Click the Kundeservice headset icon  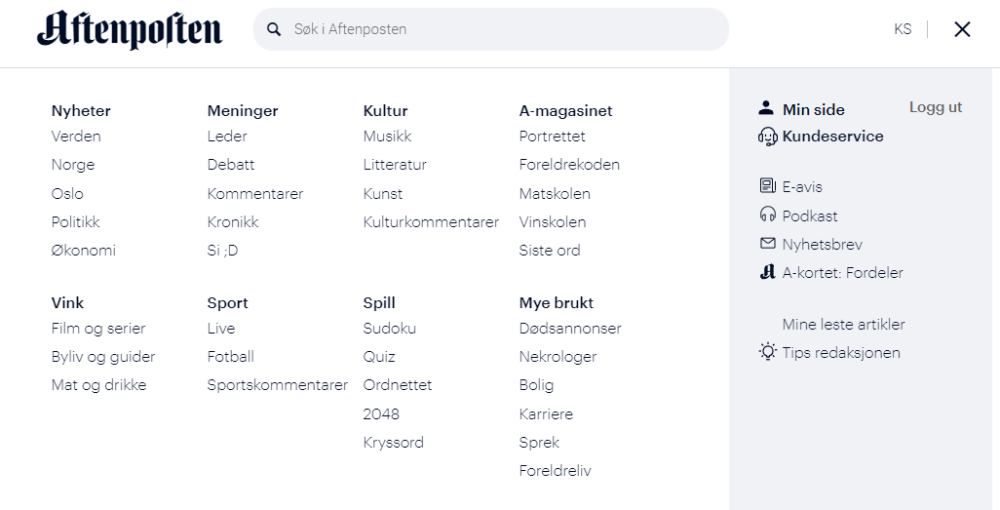[x=767, y=136]
